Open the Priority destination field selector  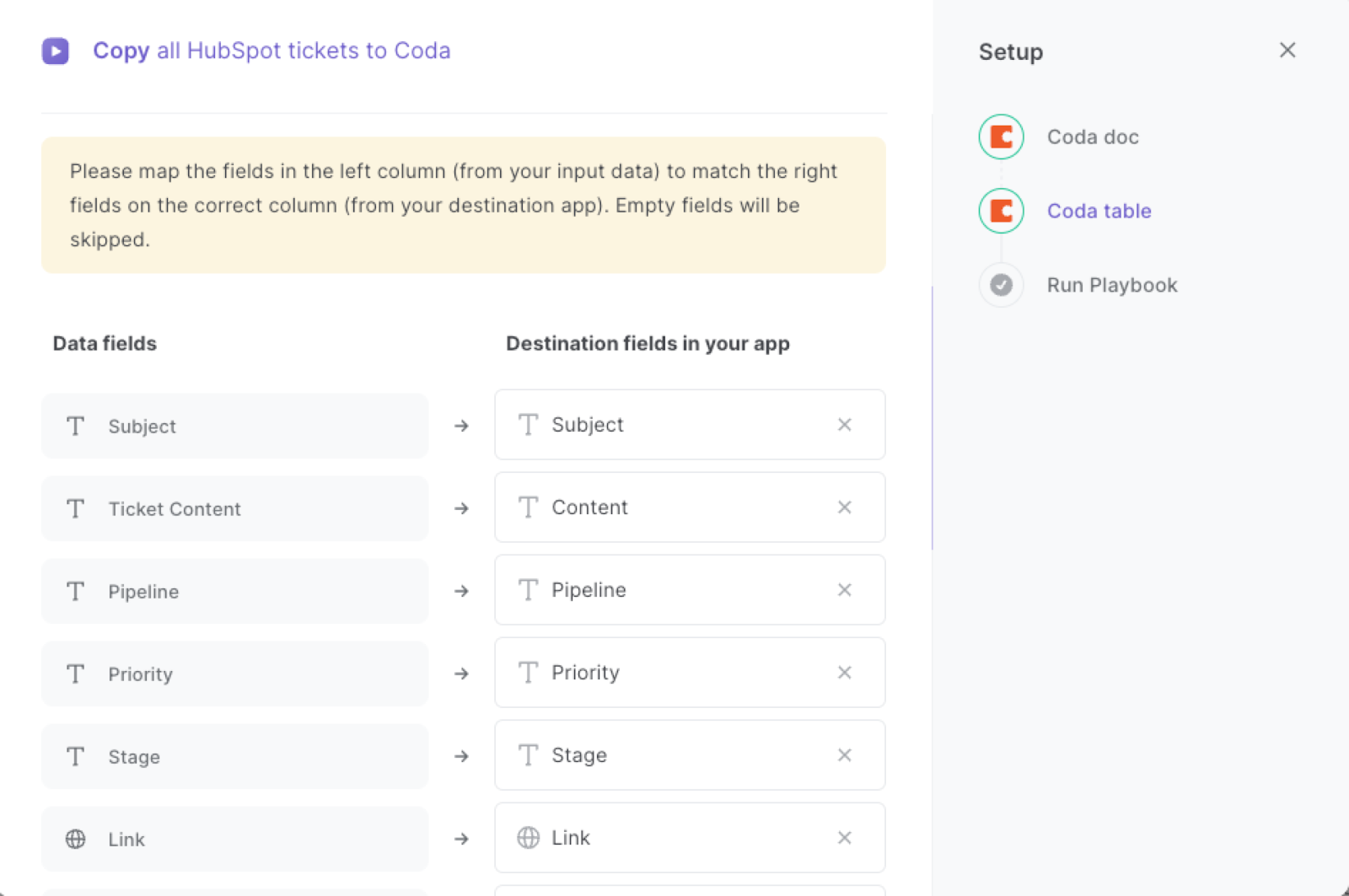tap(690, 673)
